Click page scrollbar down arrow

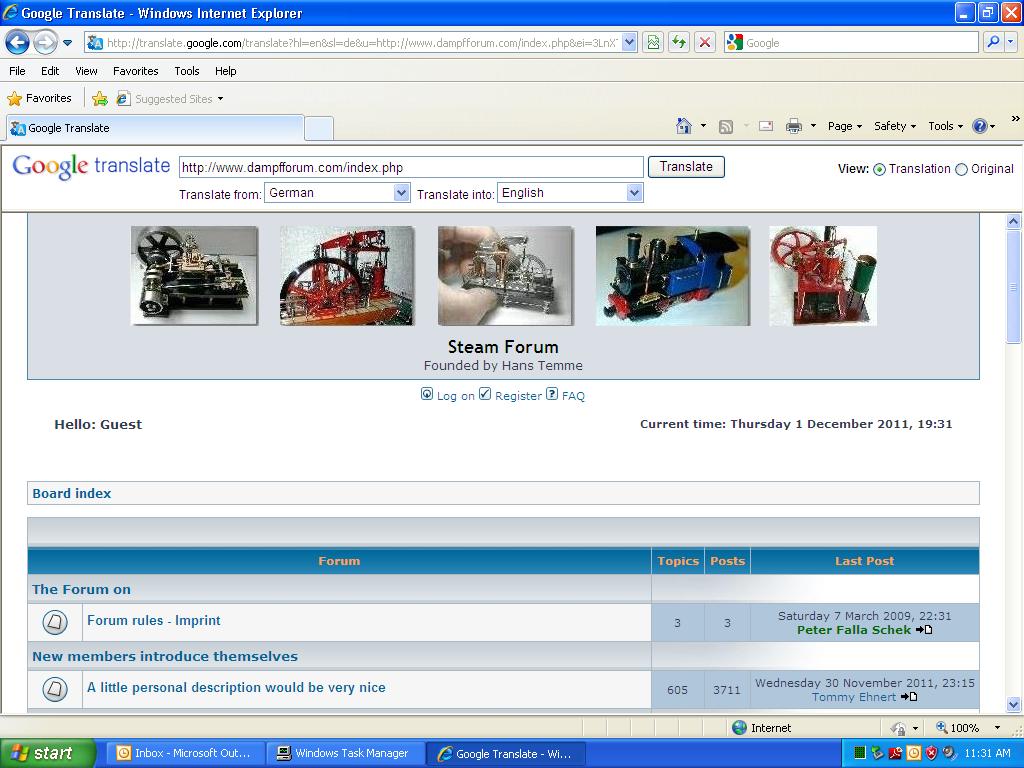[x=1014, y=705]
